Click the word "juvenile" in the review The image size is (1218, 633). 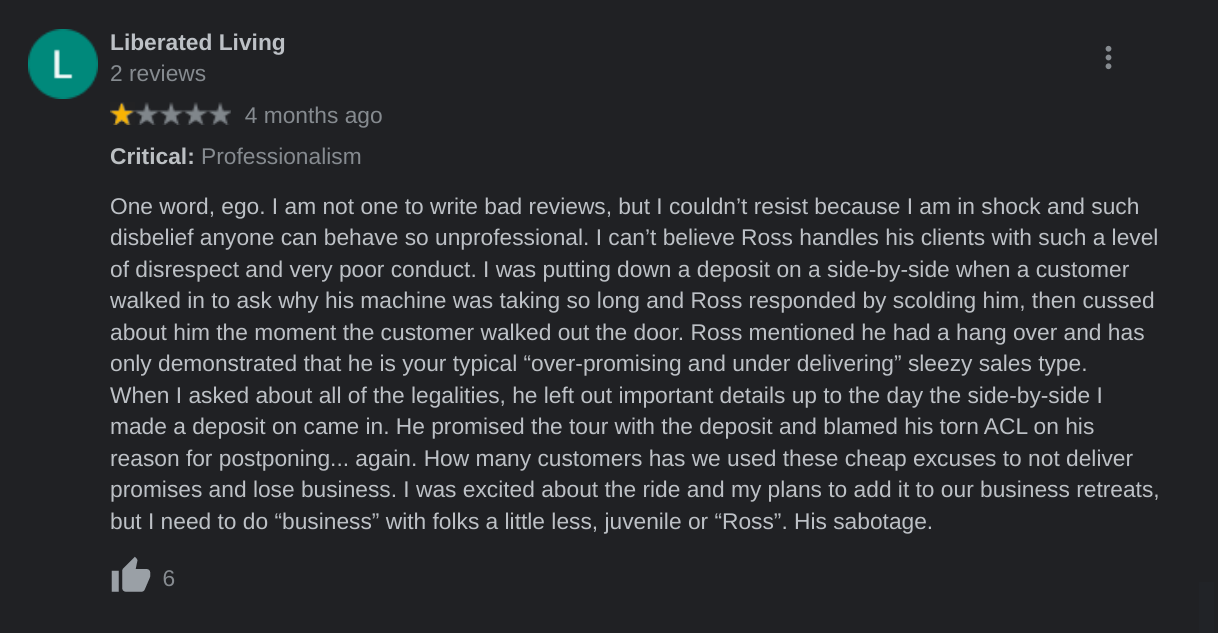coord(644,522)
